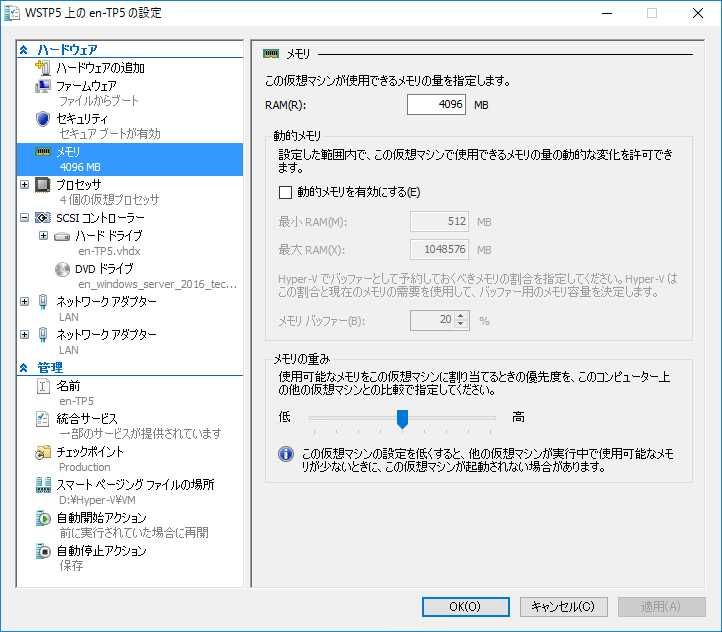This screenshot has width=722, height=632.
Task: Click セキュア ブートが有効 text
Action: [x=110, y=134]
